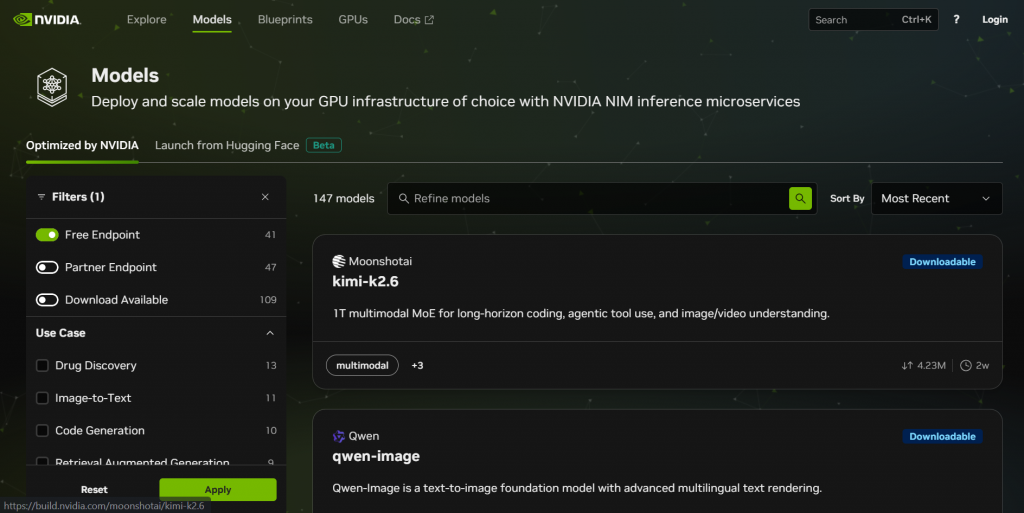Open the qwen-image model
This screenshot has height=513, width=1024.
pyautogui.click(x=376, y=456)
